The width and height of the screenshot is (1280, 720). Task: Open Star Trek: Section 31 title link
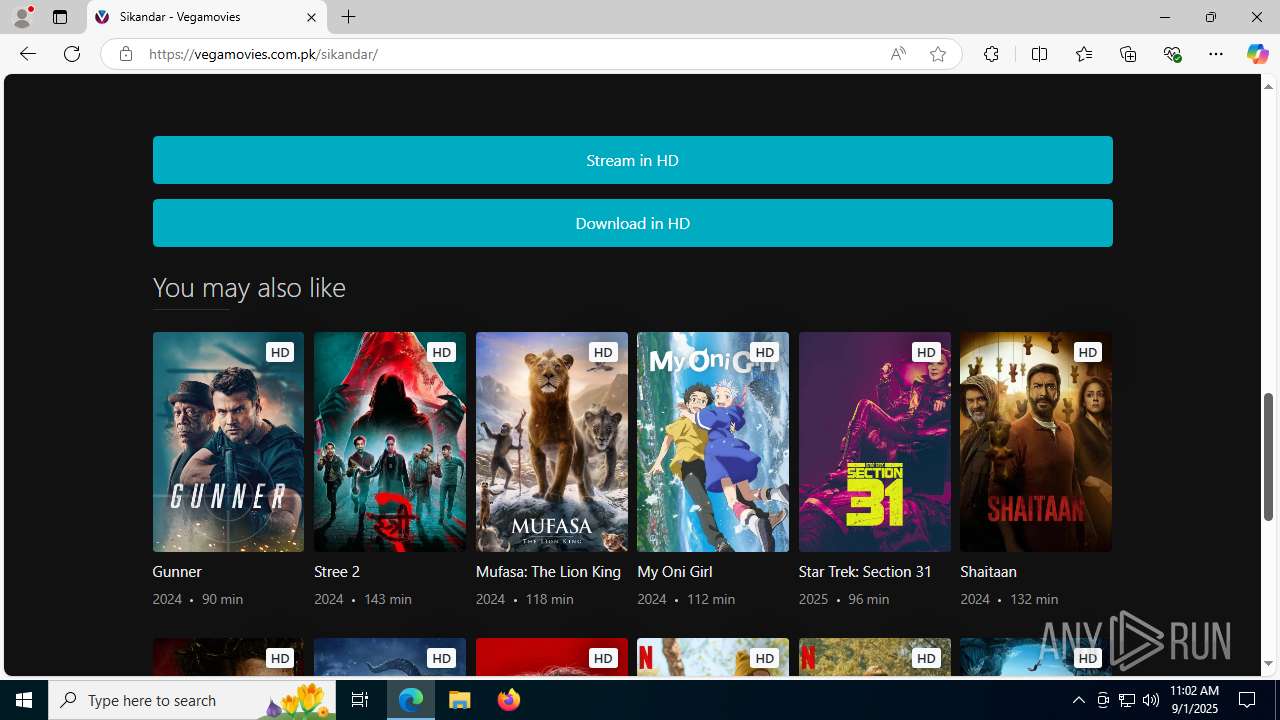tap(865, 572)
